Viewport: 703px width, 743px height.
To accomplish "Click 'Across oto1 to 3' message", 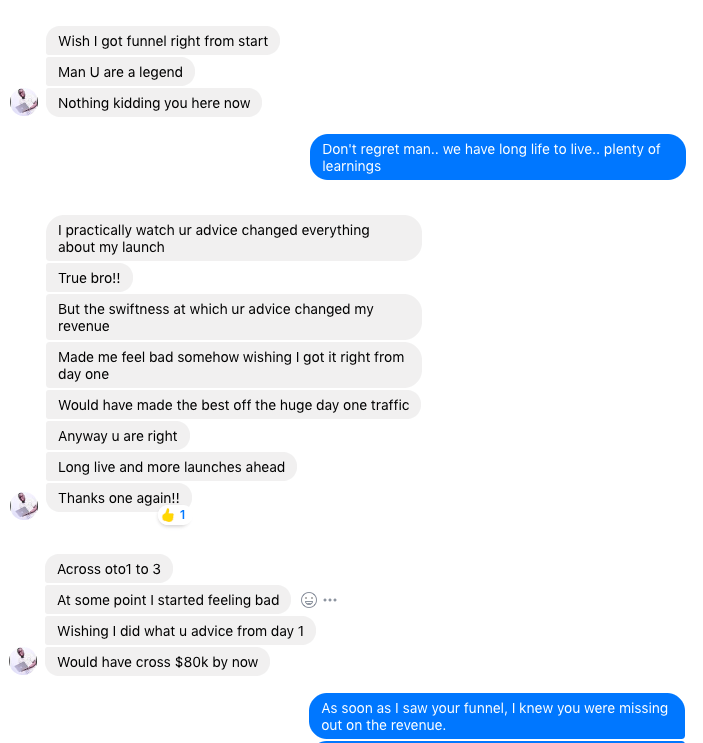I will (109, 569).
